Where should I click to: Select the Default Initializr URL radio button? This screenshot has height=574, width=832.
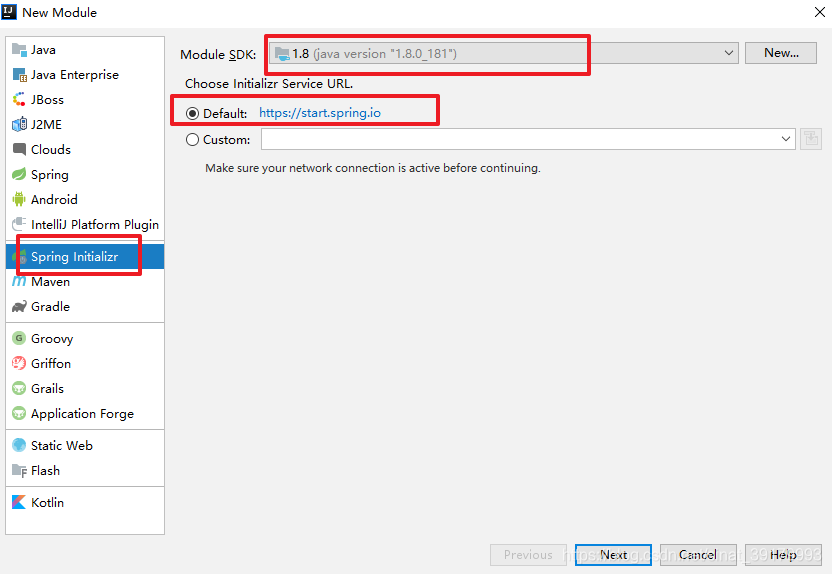point(192,114)
